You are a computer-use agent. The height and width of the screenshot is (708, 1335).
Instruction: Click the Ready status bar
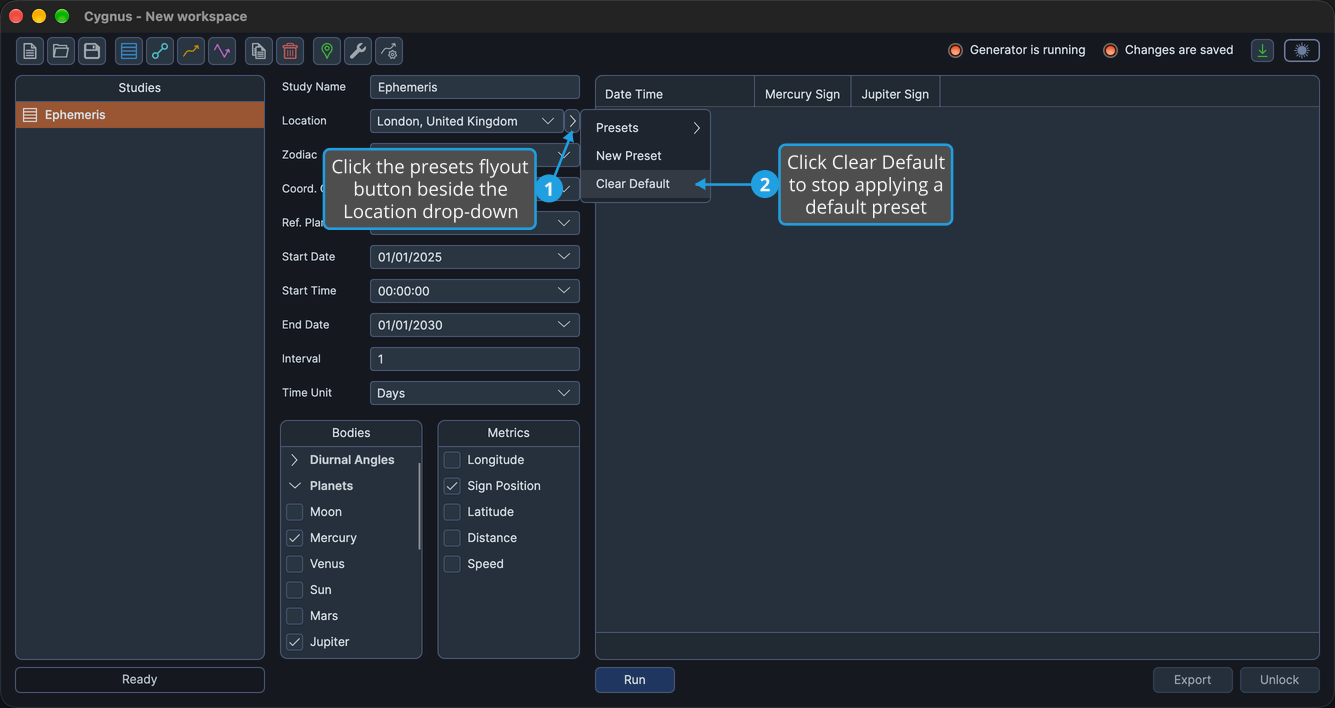(140, 680)
